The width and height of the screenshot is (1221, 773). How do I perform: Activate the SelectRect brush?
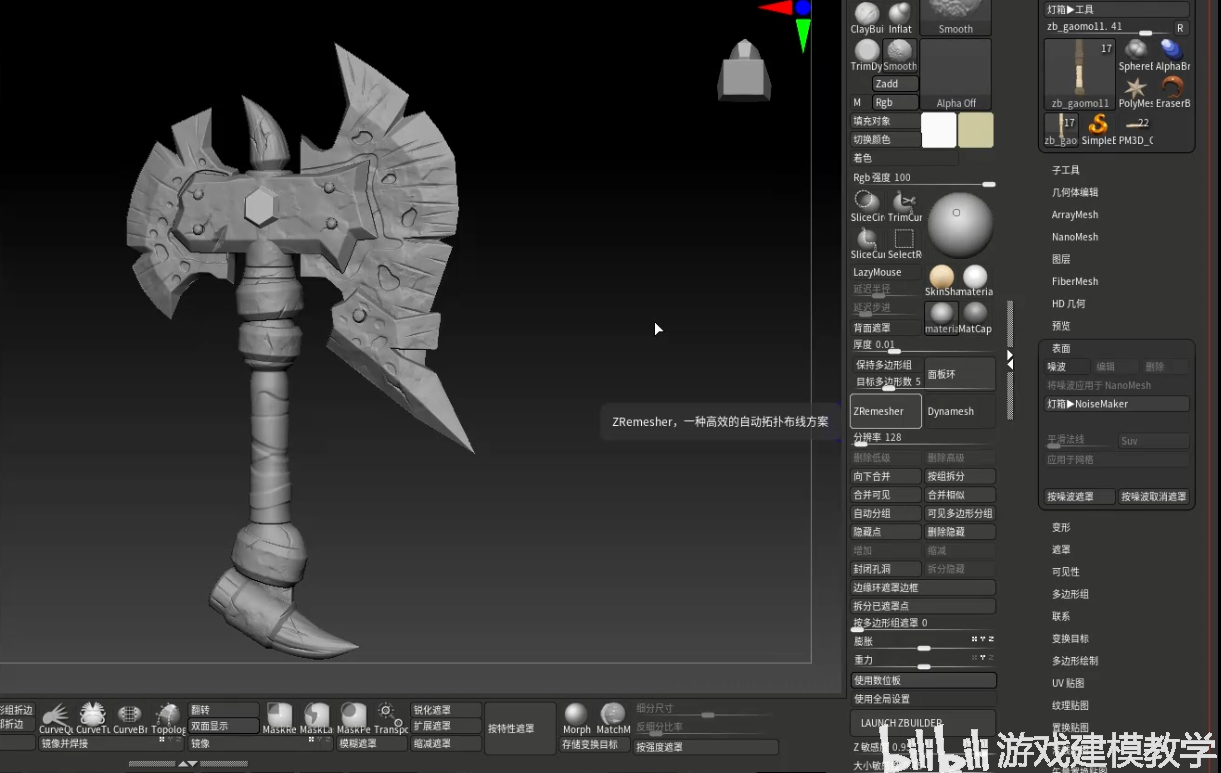click(904, 244)
